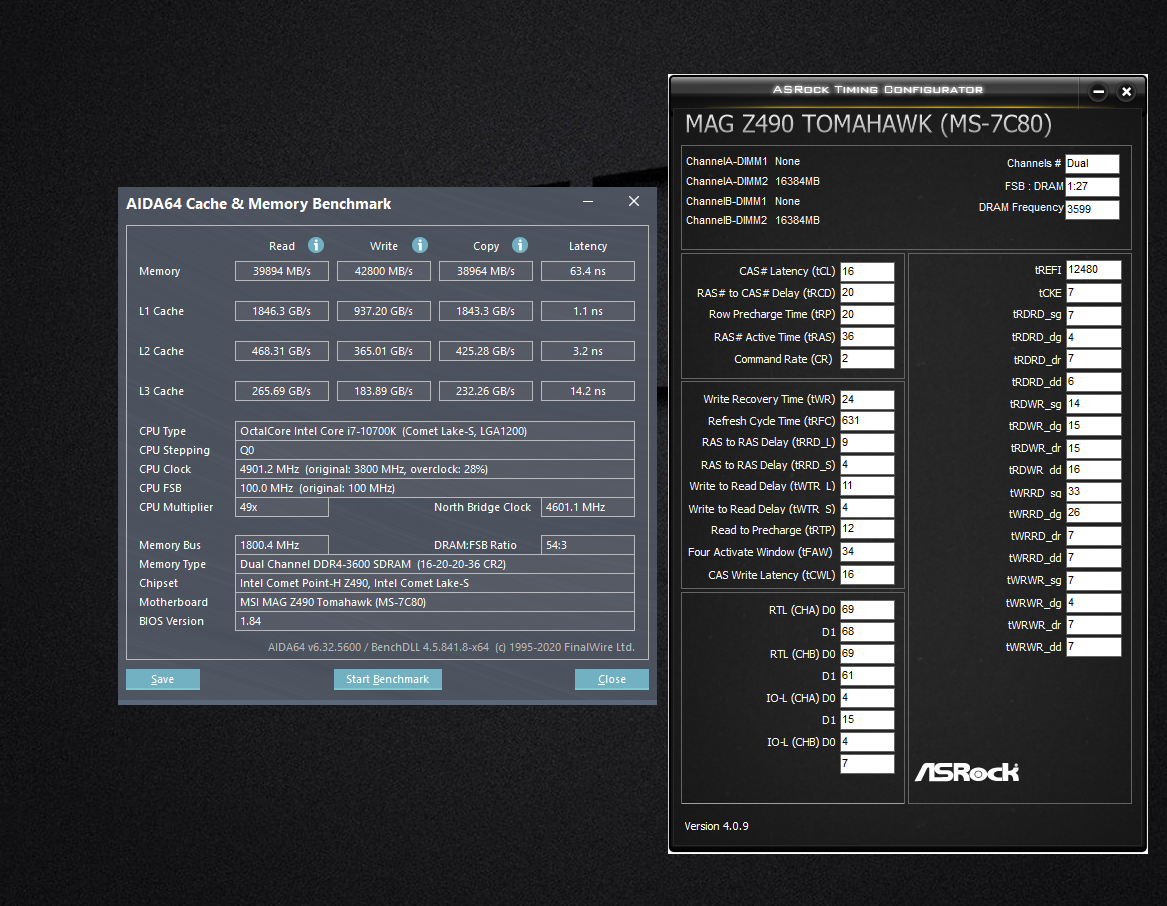Minimize the AIDA64 benchmark window
Screen dimensions: 1167x906
pos(588,202)
